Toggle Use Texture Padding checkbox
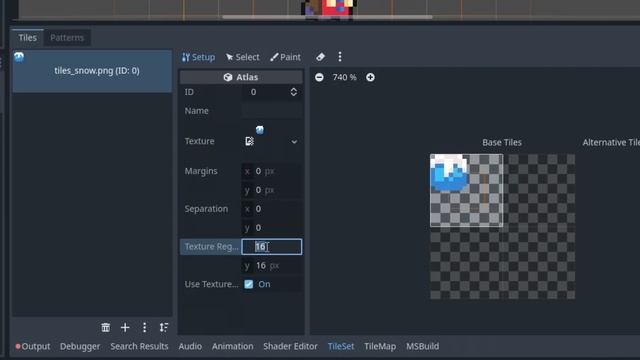Image resolution: width=640 pixels, height=360 pixels. click(x=249, y=284)
